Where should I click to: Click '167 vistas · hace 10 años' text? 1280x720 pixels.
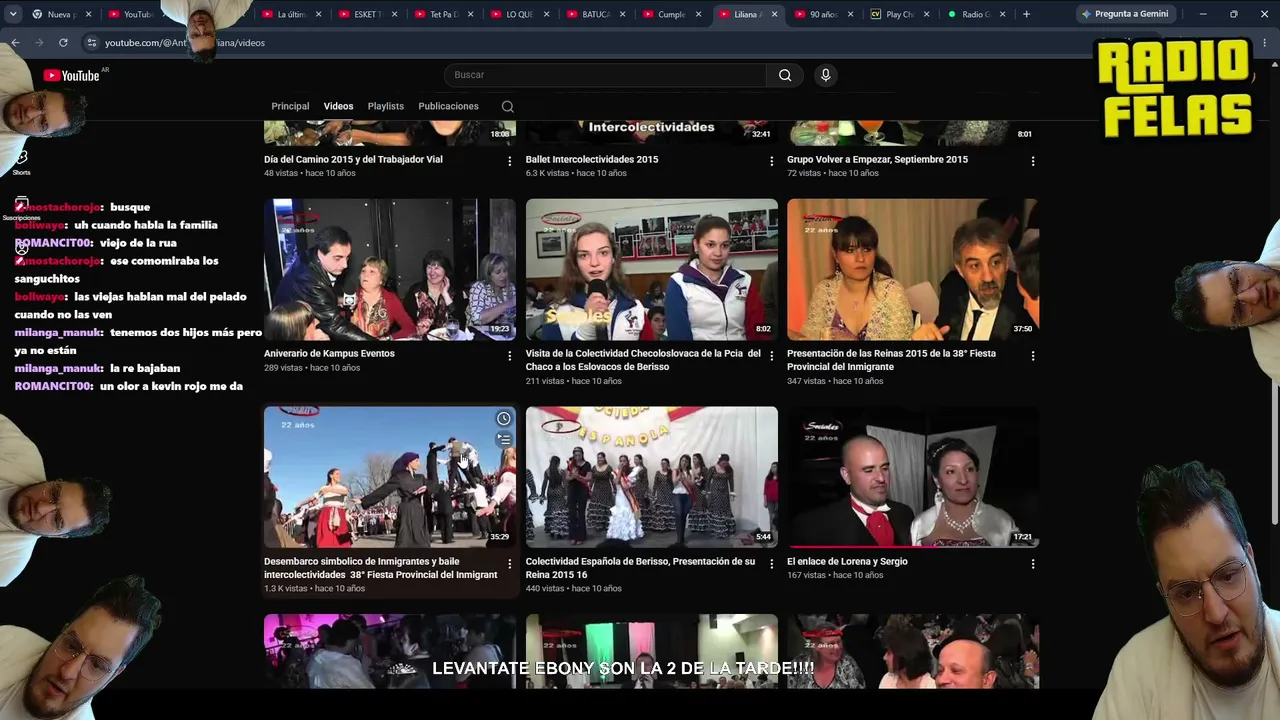coord(835,575)
